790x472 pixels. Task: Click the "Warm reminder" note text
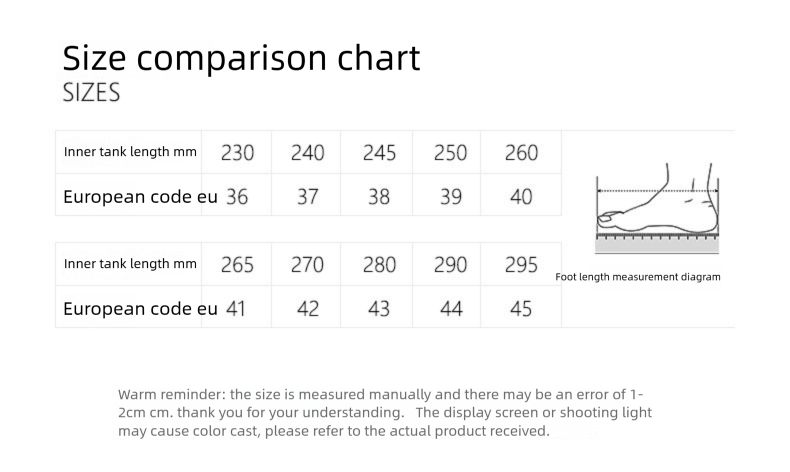click(x=385, y=413)
